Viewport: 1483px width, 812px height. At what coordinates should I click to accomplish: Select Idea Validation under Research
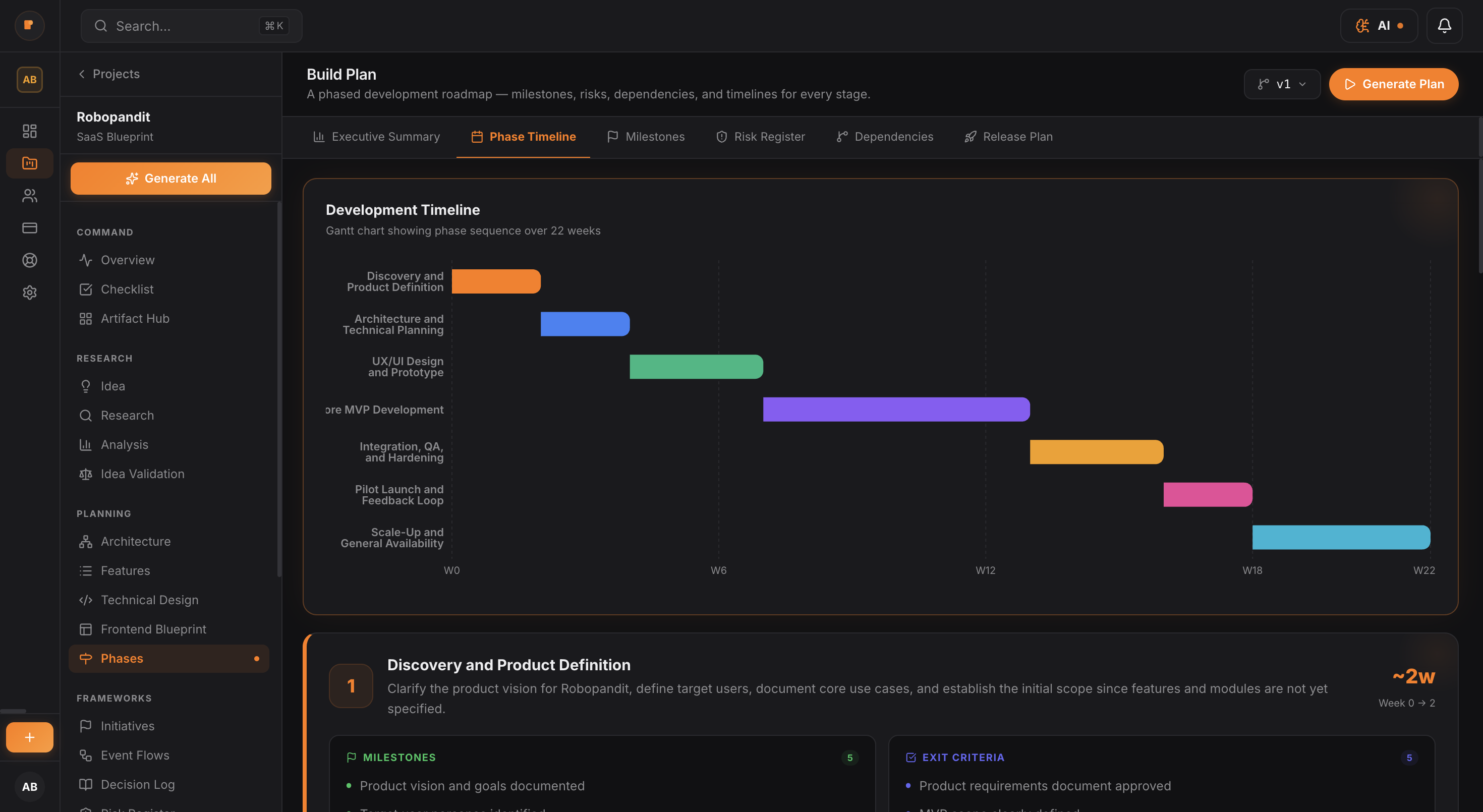click(x=142, y=474)
